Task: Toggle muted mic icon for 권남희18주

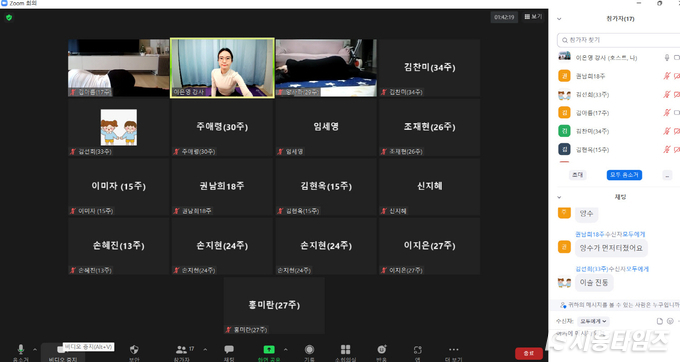Action: (x=667, y=76)
